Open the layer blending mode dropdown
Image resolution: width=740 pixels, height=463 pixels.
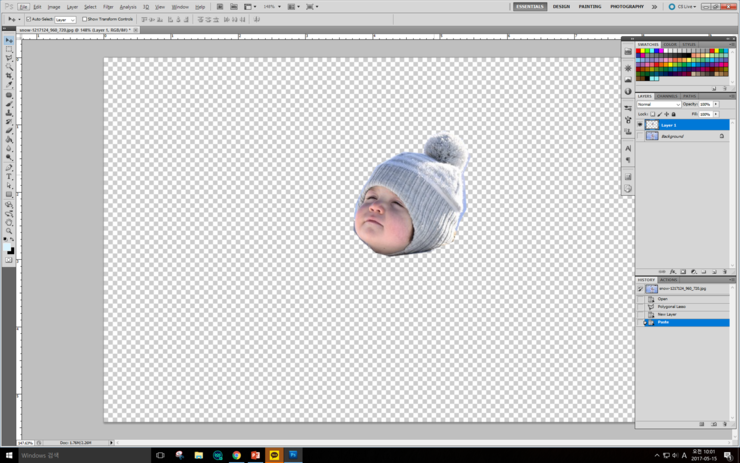658,104
